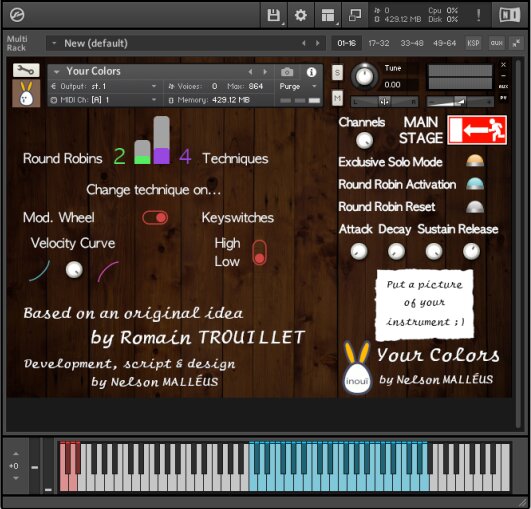Show instrument info with the i icon

coord(311,72)
